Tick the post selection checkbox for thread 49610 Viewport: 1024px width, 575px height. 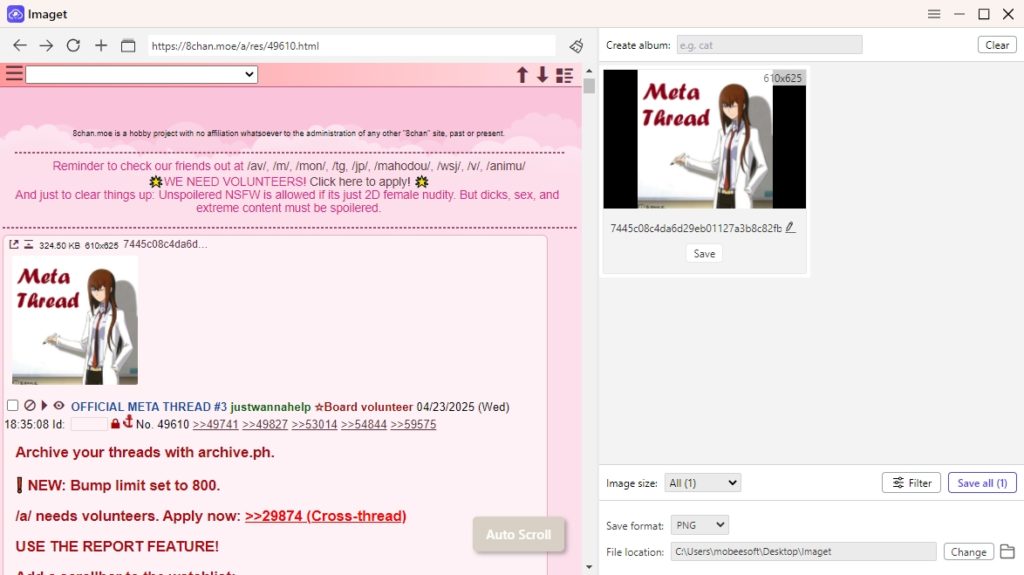tap(12, 406)
